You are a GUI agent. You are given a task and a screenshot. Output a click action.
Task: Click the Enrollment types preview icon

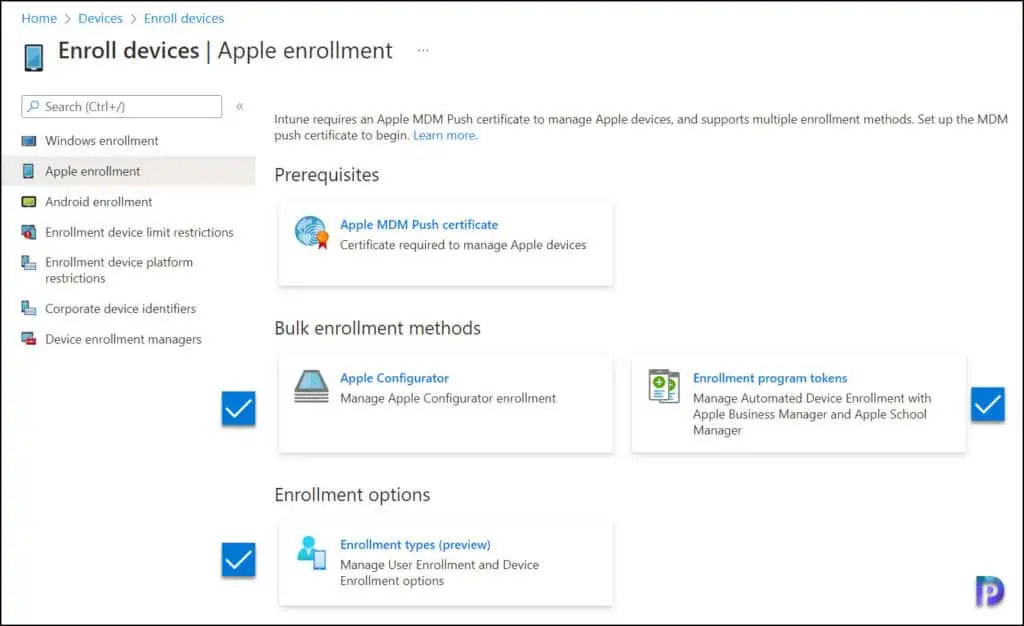[x=312, y=553]
